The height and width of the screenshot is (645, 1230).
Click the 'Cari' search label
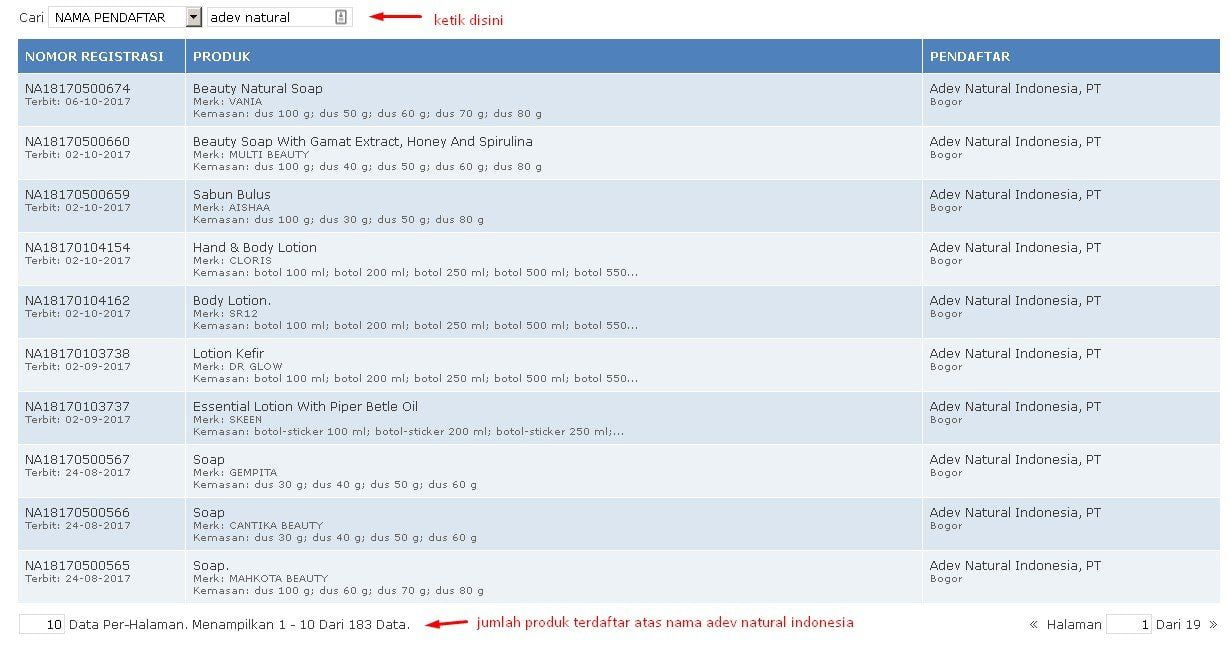tap(31, 18)
